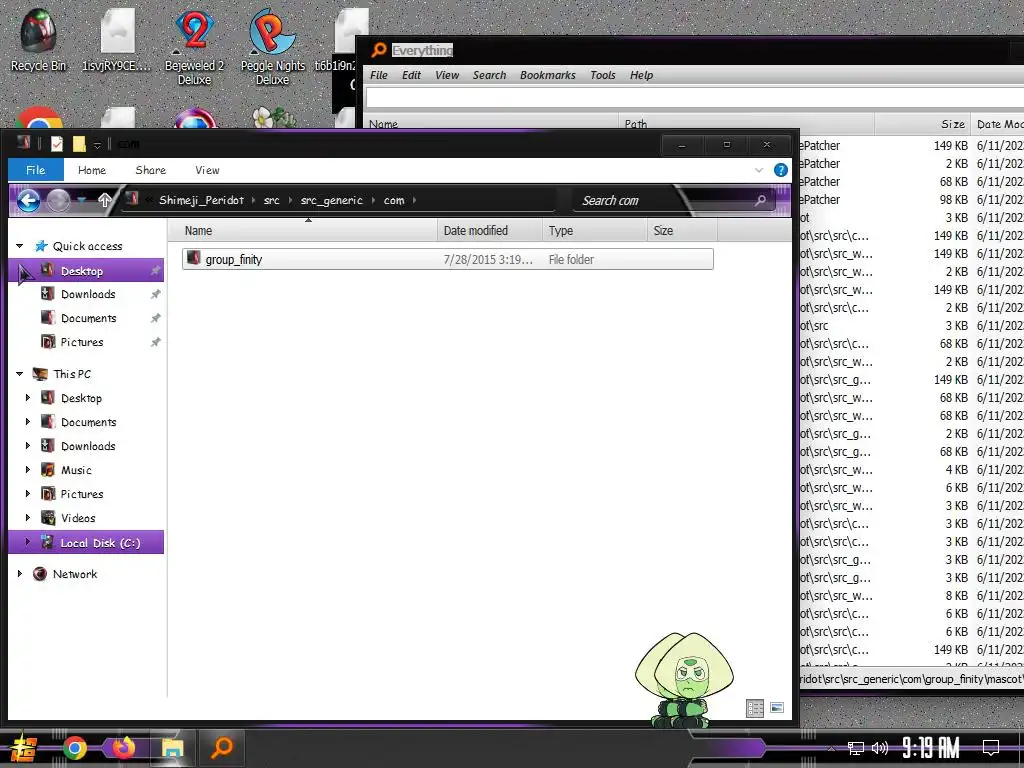Click the volume speaker tray icon
Viewport: 1024px width, 768px height.
click(880, 748)
